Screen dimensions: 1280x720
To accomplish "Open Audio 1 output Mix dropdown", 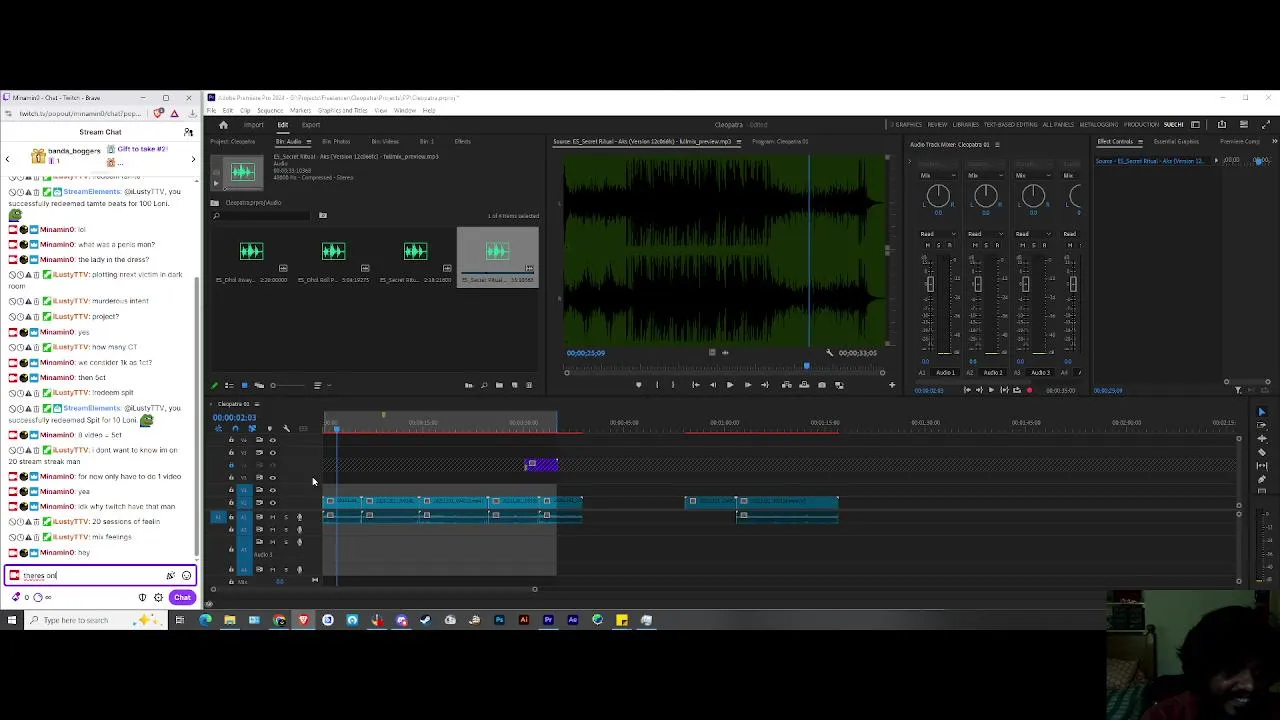I will coord(938,175).
